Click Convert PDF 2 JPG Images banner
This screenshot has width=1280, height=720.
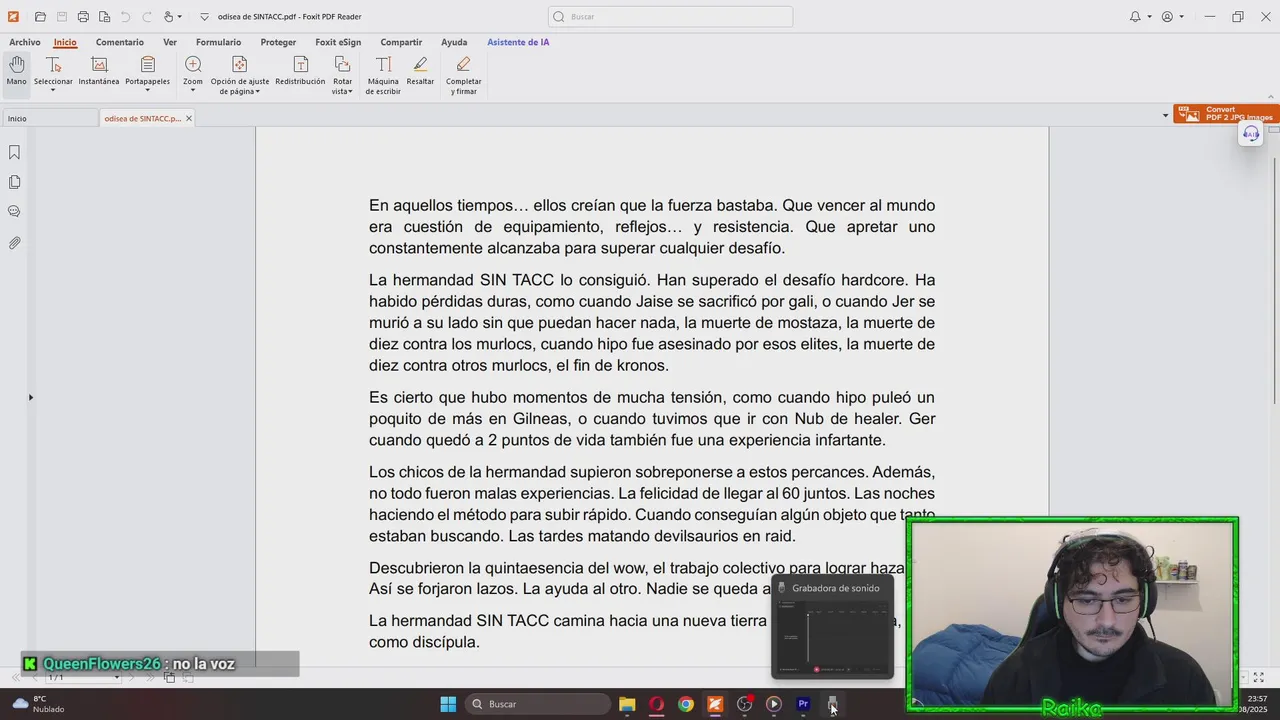tap(1227, 114)
